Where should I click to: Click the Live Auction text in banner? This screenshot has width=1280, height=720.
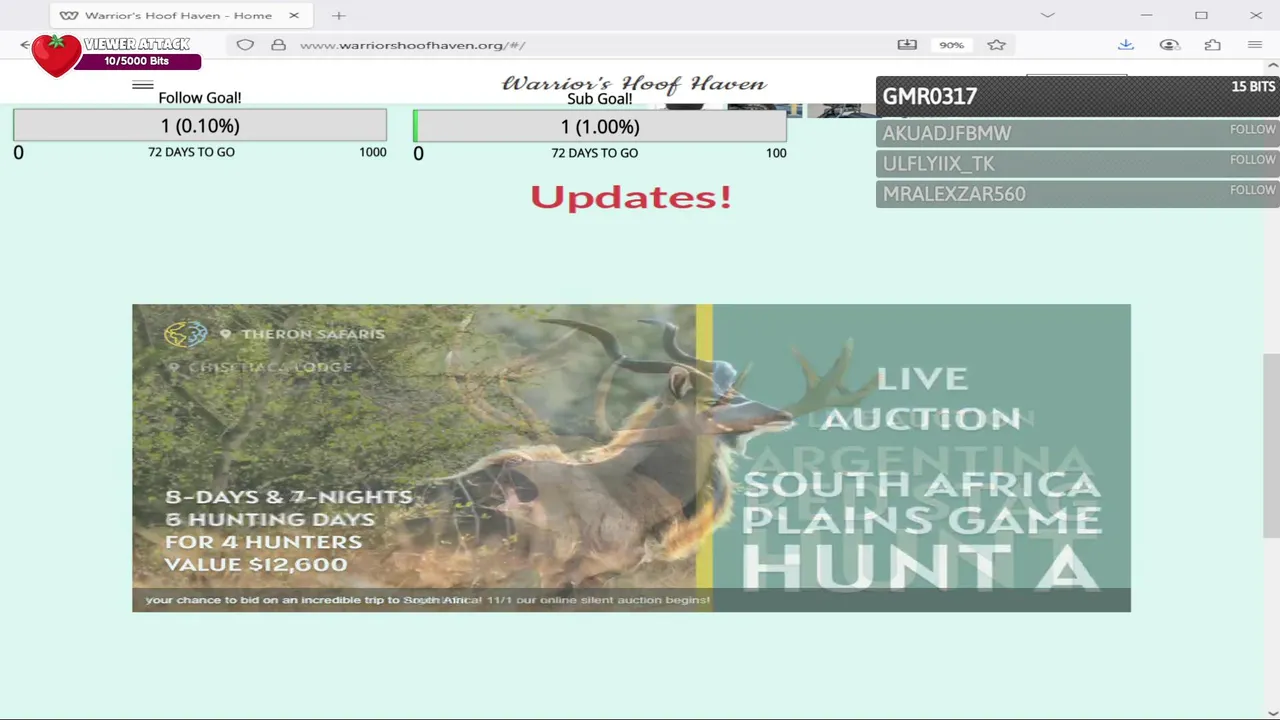pos(920,398)
